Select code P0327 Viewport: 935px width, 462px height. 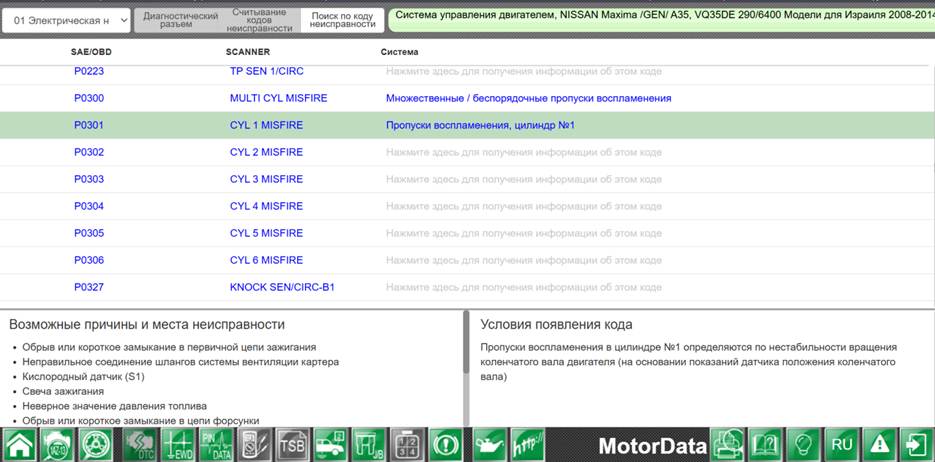pyautogui.click(x=89, y=287)
